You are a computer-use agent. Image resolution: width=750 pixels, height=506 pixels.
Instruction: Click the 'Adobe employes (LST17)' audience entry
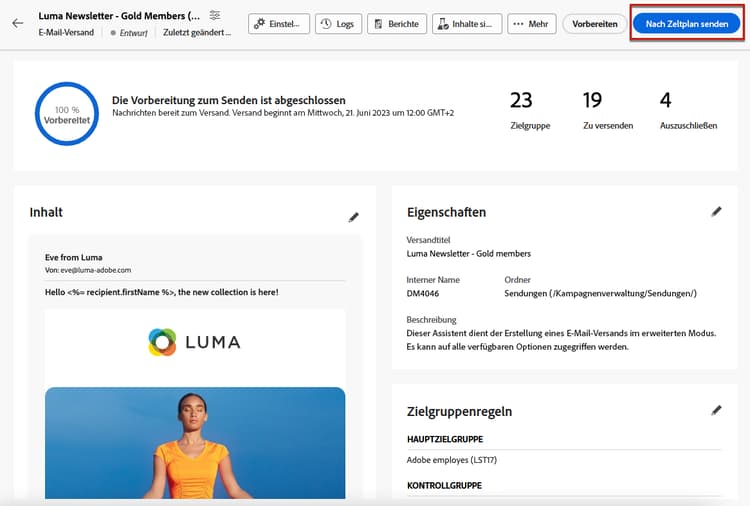click(x=452, y=460)
